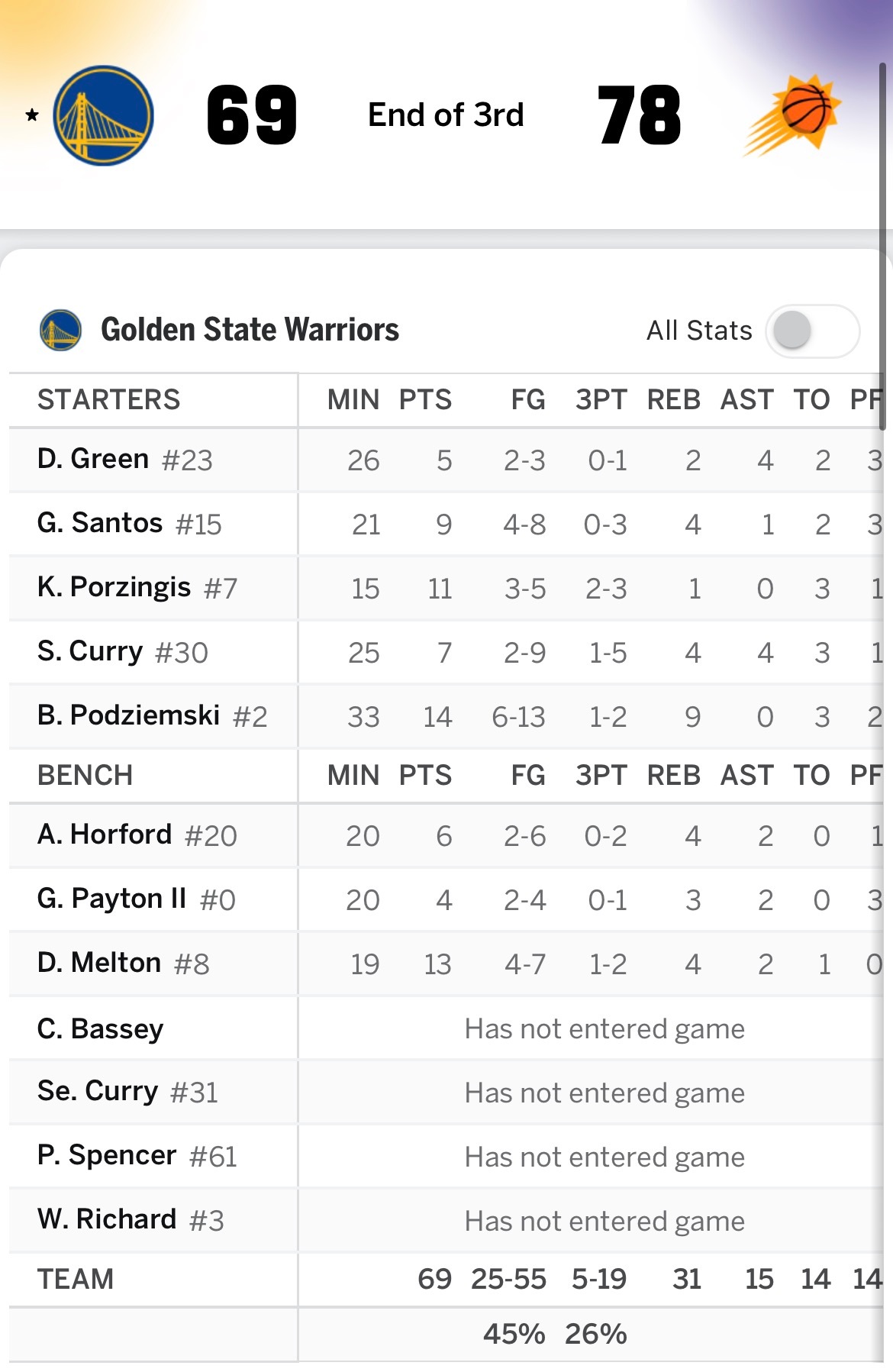Open G. Santos player profile

click(101, 524)
